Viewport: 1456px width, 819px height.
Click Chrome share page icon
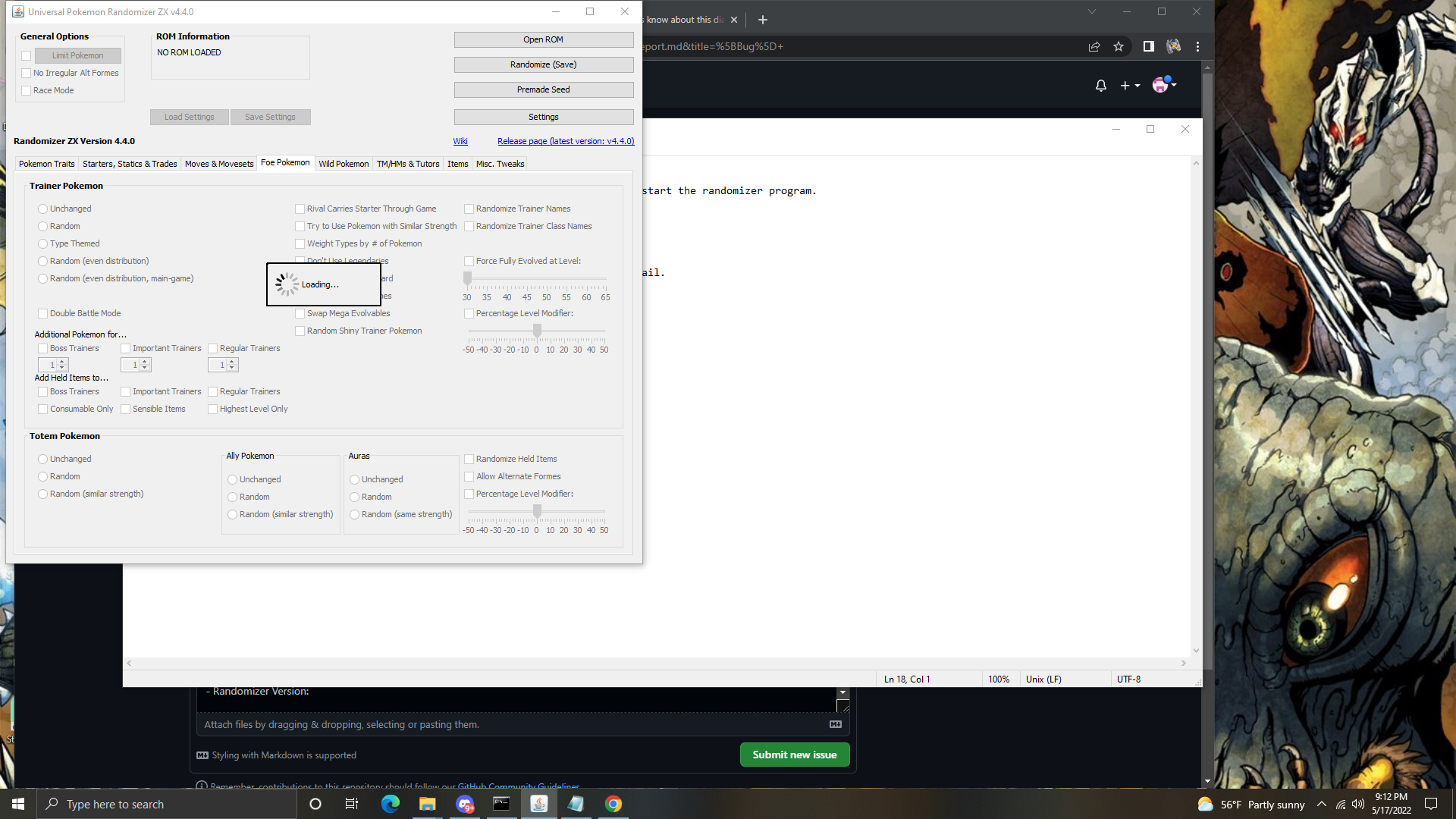point(1094,46)
